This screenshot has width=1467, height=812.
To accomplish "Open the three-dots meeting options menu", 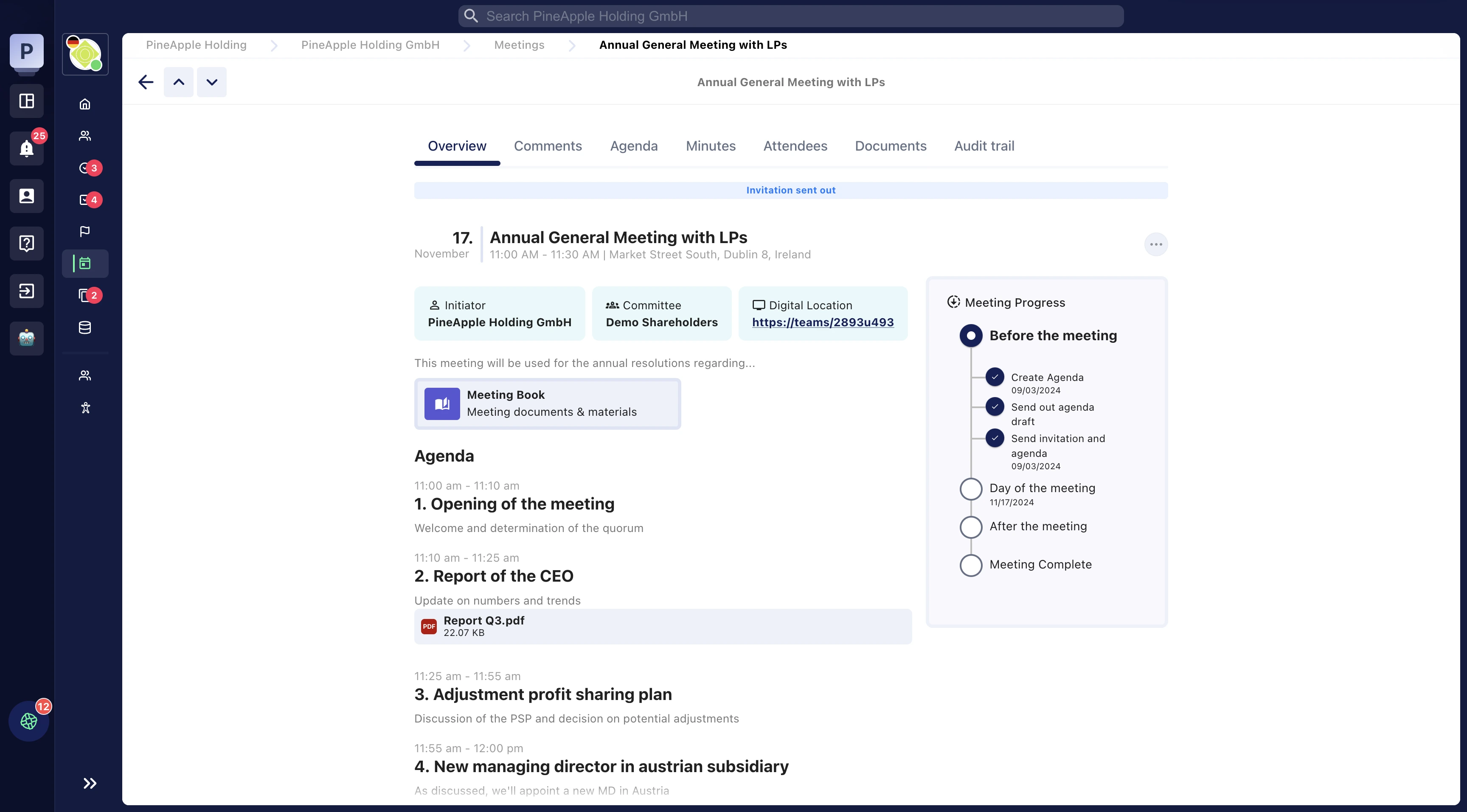I will 1156,245.
